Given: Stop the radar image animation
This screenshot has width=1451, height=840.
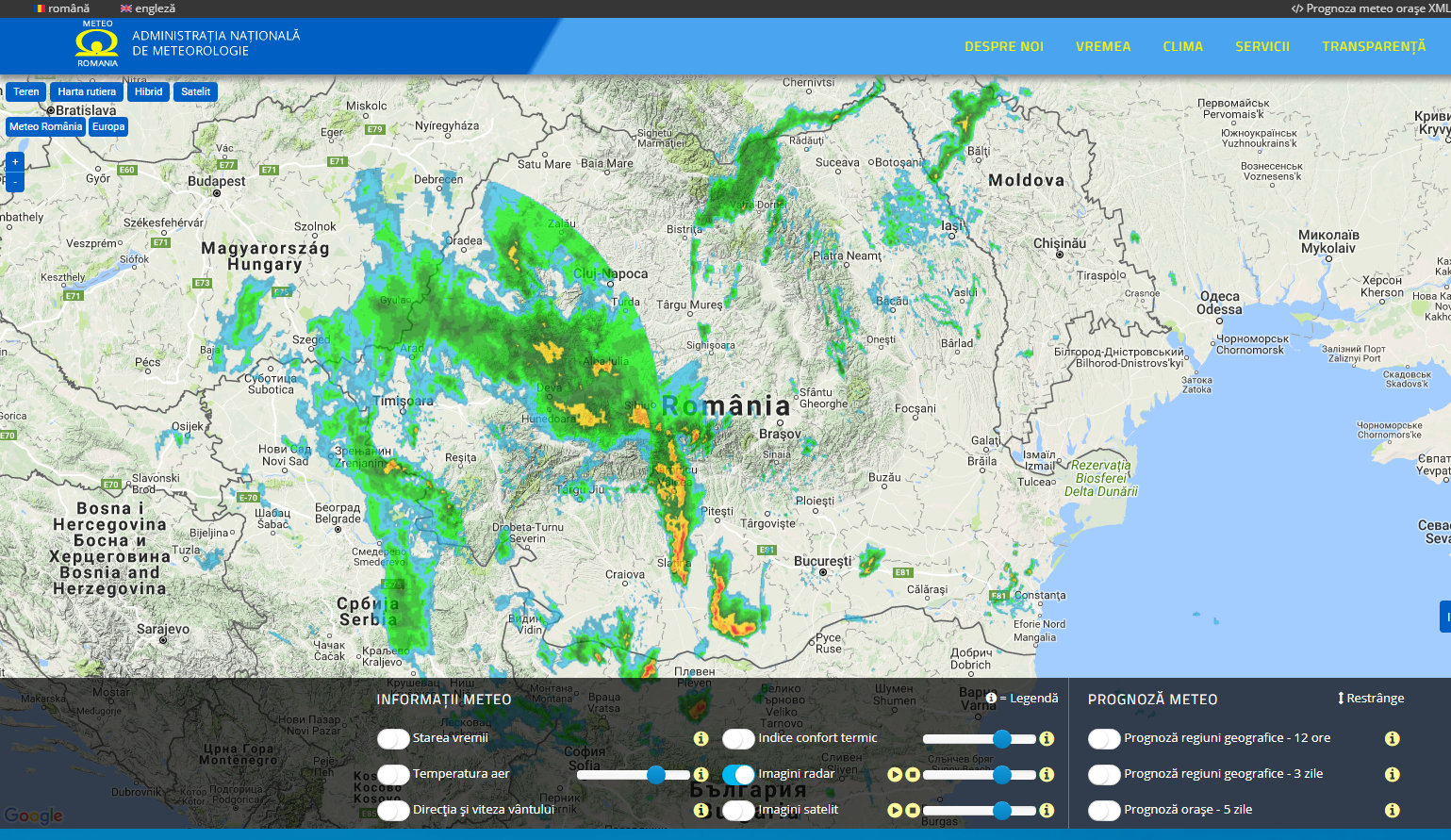Looking at the screenshot, I should tap(913, 774).
